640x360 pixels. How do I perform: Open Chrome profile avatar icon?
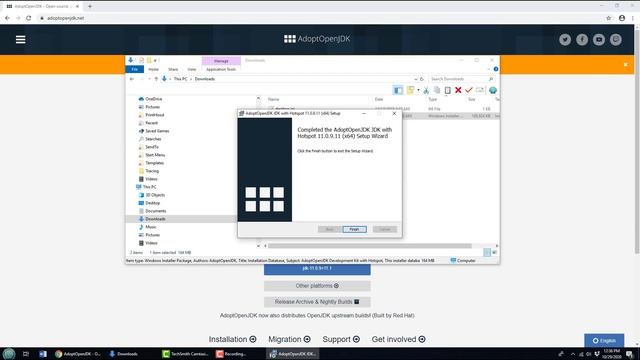(x=622, y=18)
